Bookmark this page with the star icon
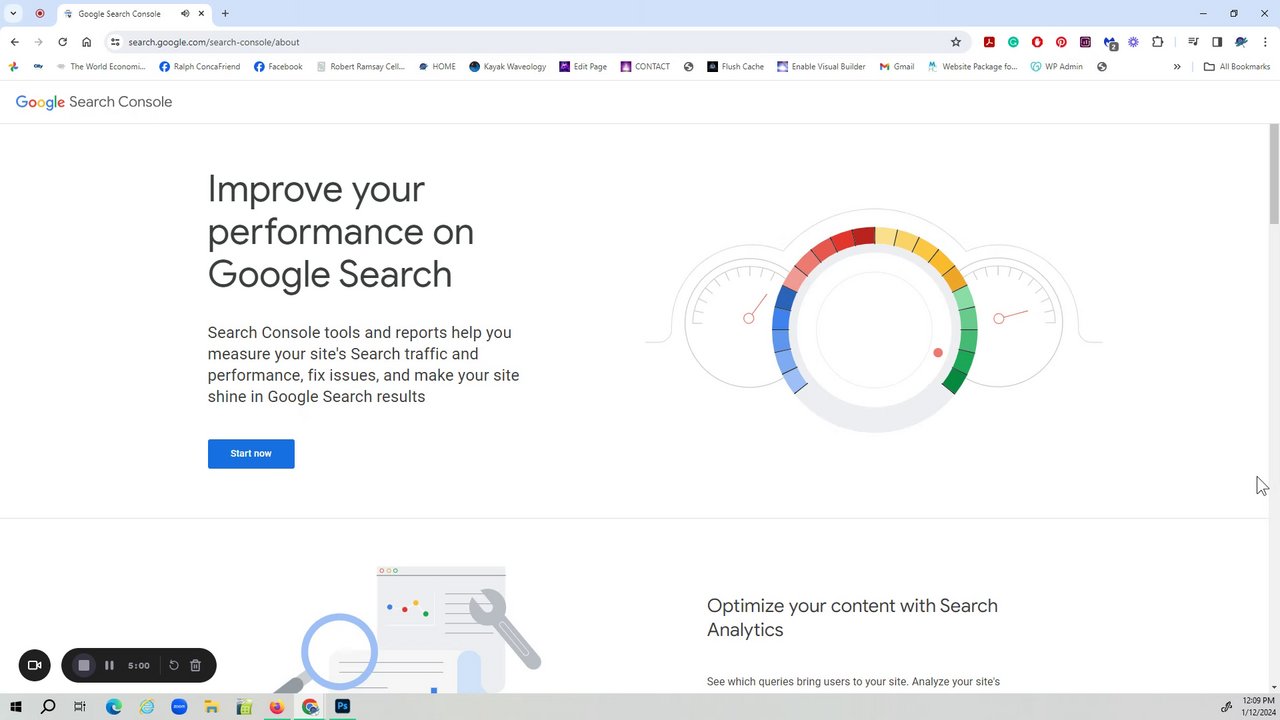The height and width of the screenshot is (720, 1280). [955, 42]
